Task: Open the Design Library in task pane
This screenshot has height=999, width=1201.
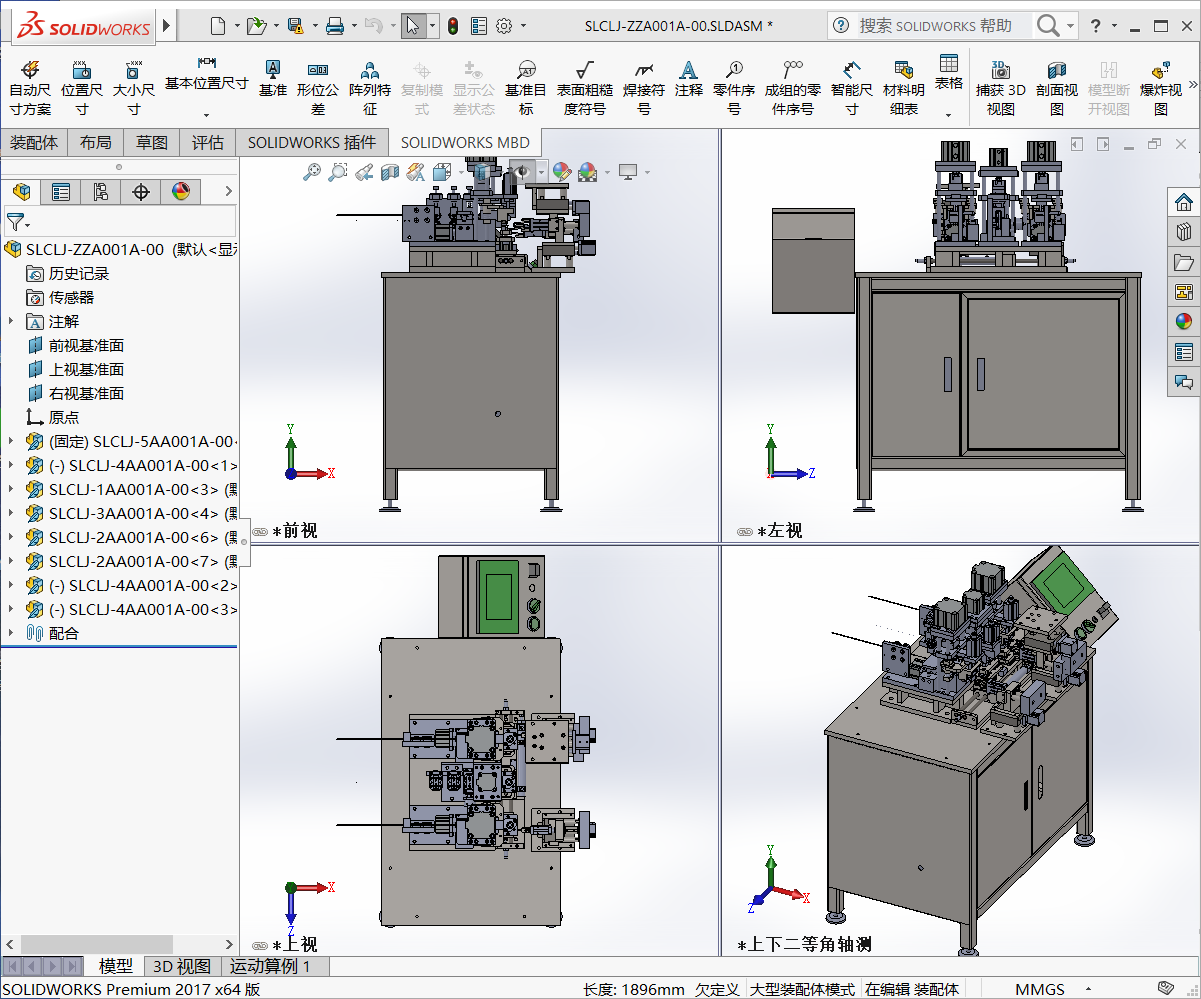Action: pyautogui.click(x=1184, y=233)
